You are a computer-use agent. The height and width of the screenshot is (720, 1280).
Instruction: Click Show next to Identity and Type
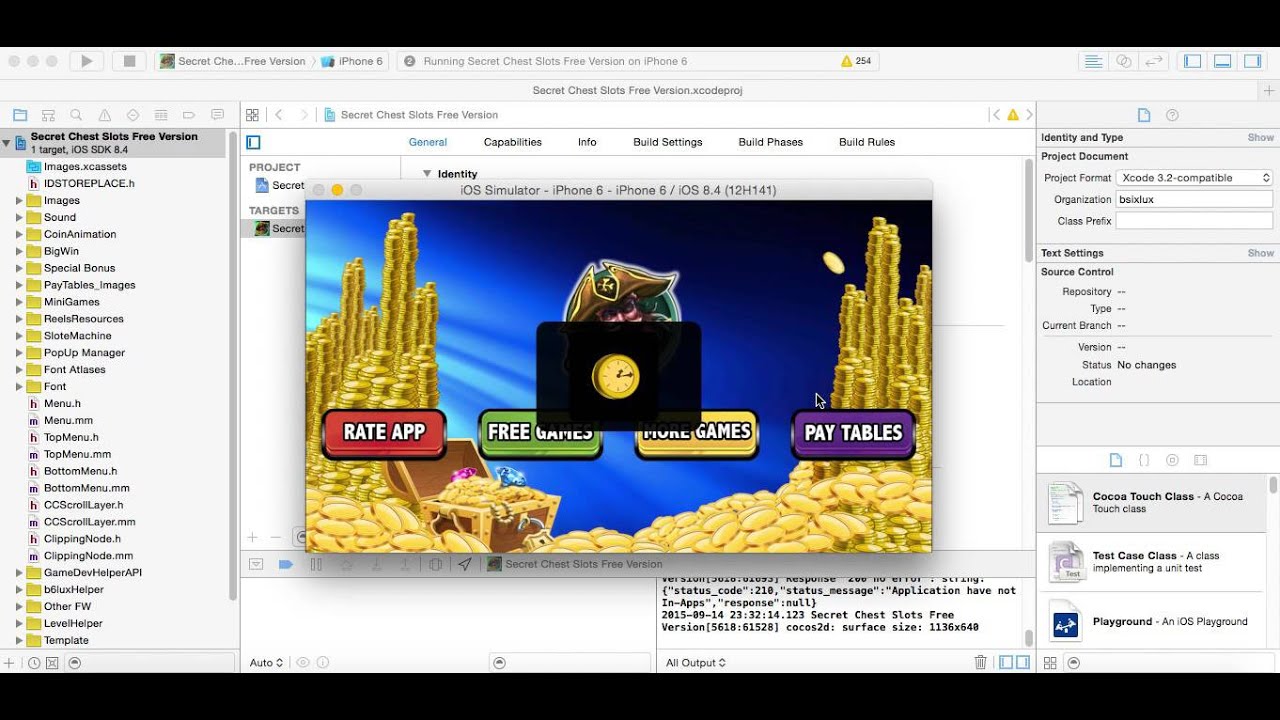[x=1260, y=138]
